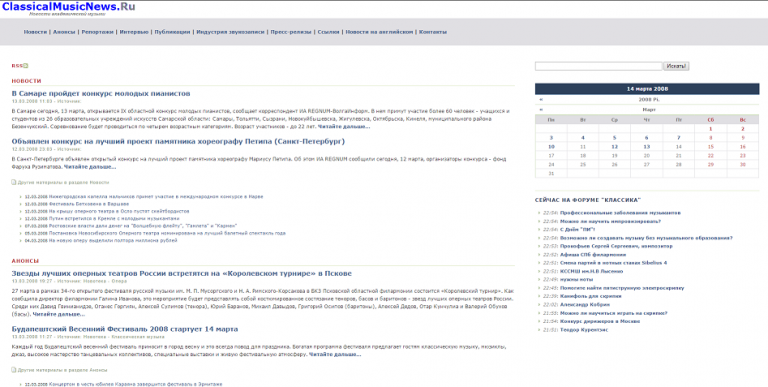The image size is (768, 387).
Task: Open 'Другие материалы в разделе Анонсы' link
Action: click(x=62, y=370)
